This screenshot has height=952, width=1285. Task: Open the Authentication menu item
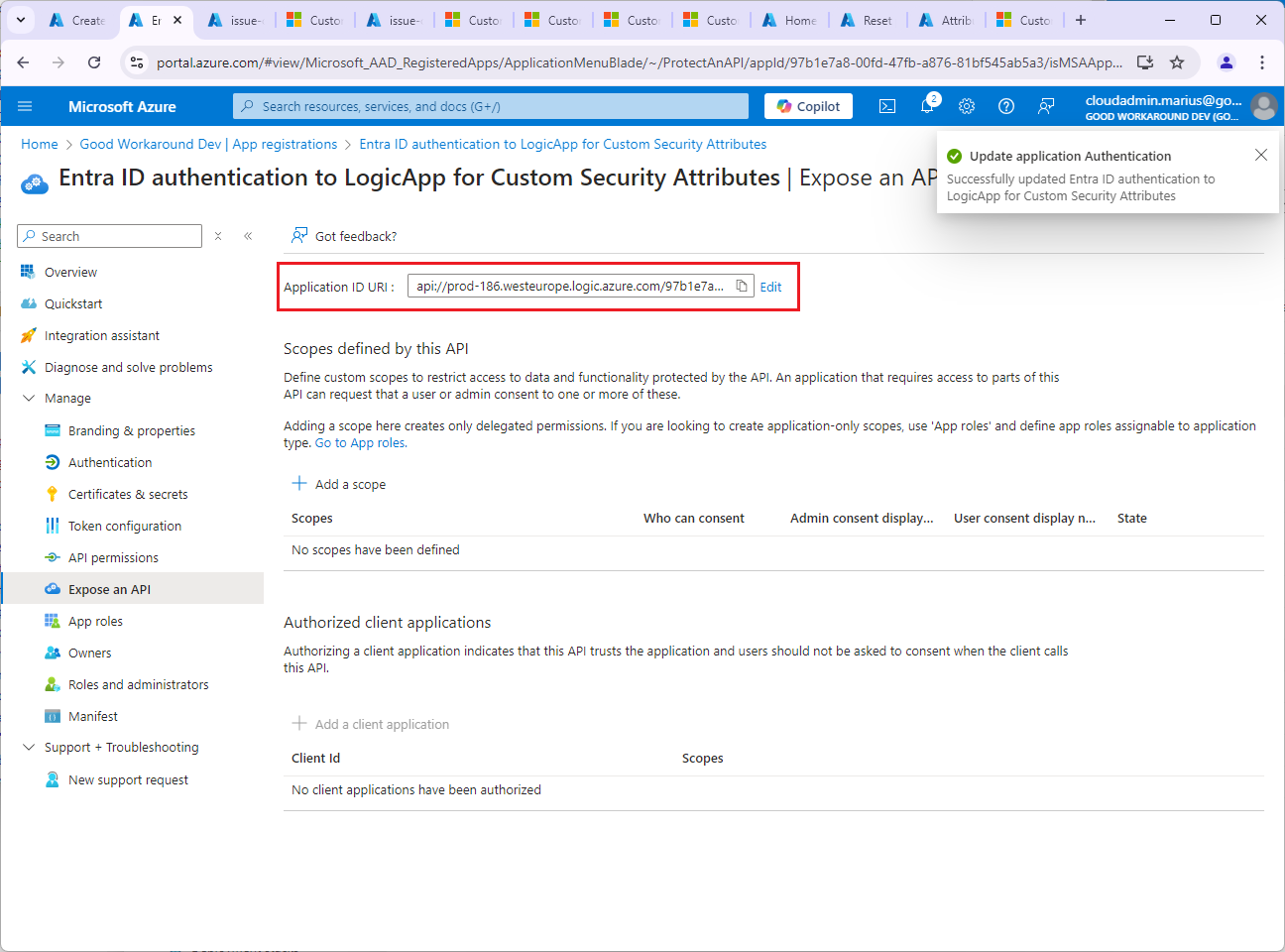pos(110,462)
